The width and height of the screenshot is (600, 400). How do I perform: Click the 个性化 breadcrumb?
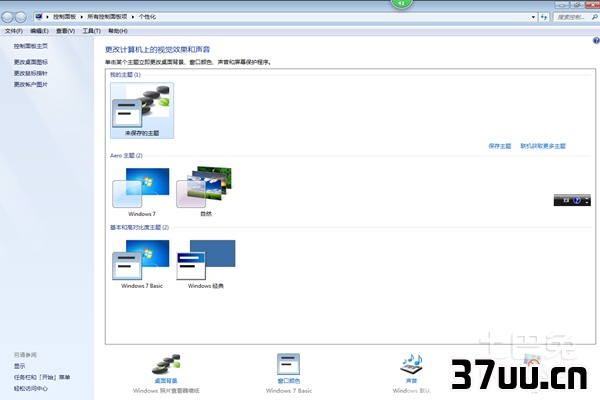(x=147, y=17)
